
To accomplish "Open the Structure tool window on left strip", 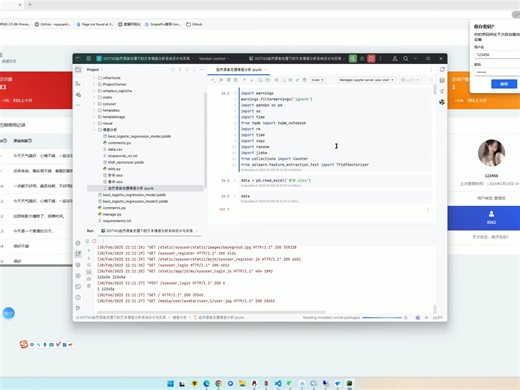I will [x=78, y=83].
